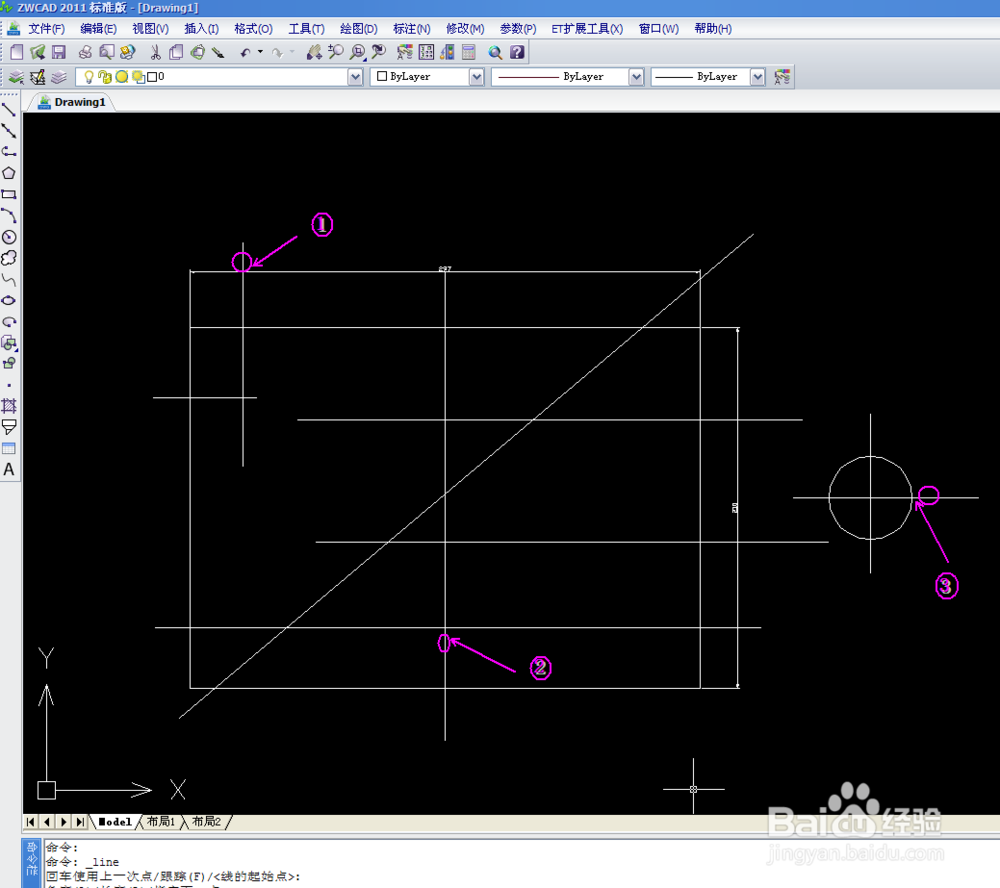This screenshot has height=888, width=1000.
Task: Open the 视图(V) menu
Action: point(151,29)
